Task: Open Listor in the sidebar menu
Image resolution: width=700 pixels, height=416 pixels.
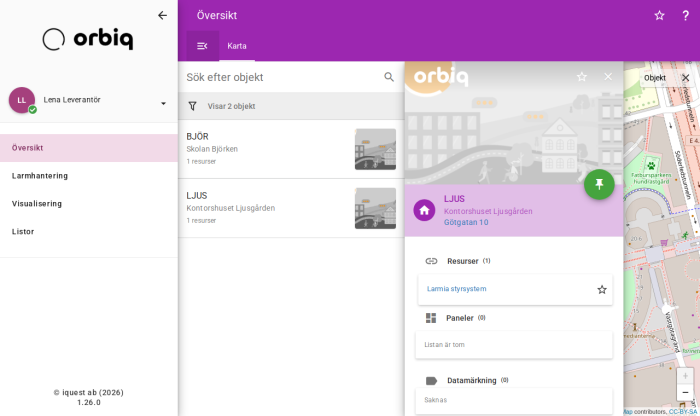Action: coord(89,232)
